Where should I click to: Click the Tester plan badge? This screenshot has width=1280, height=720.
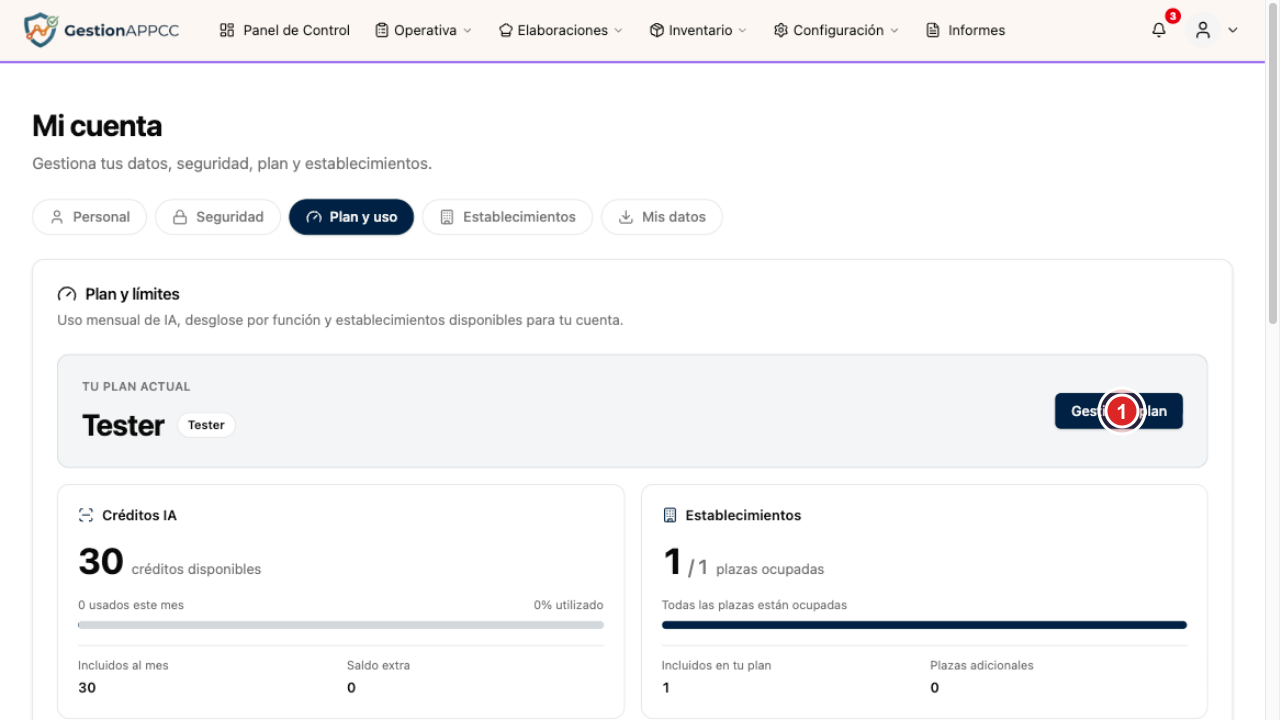pyautogui.click(x=206, y=425)
